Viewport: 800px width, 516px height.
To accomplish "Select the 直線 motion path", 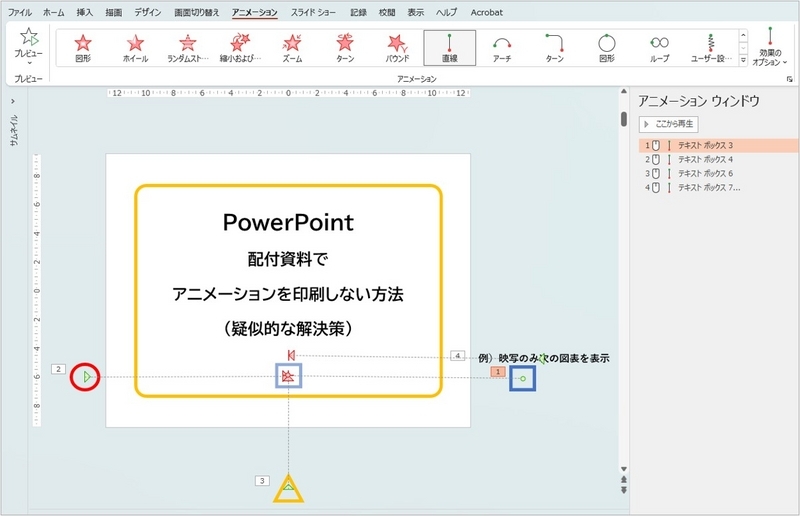I will (449, 48).
